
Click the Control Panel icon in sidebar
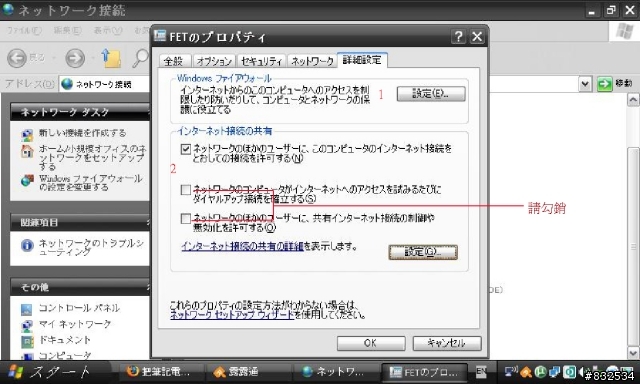[x=27, y=309]
